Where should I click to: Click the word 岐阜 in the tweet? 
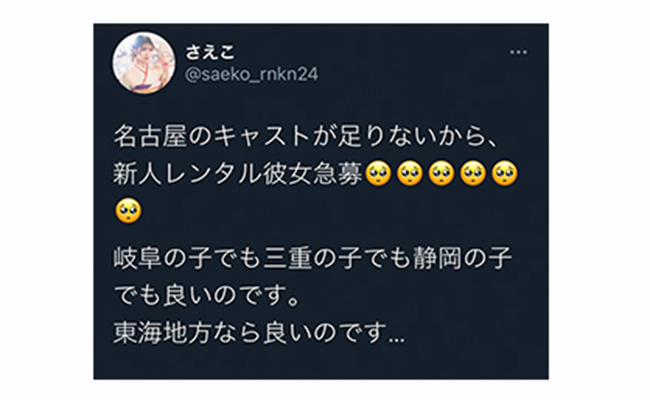[138, 257]
